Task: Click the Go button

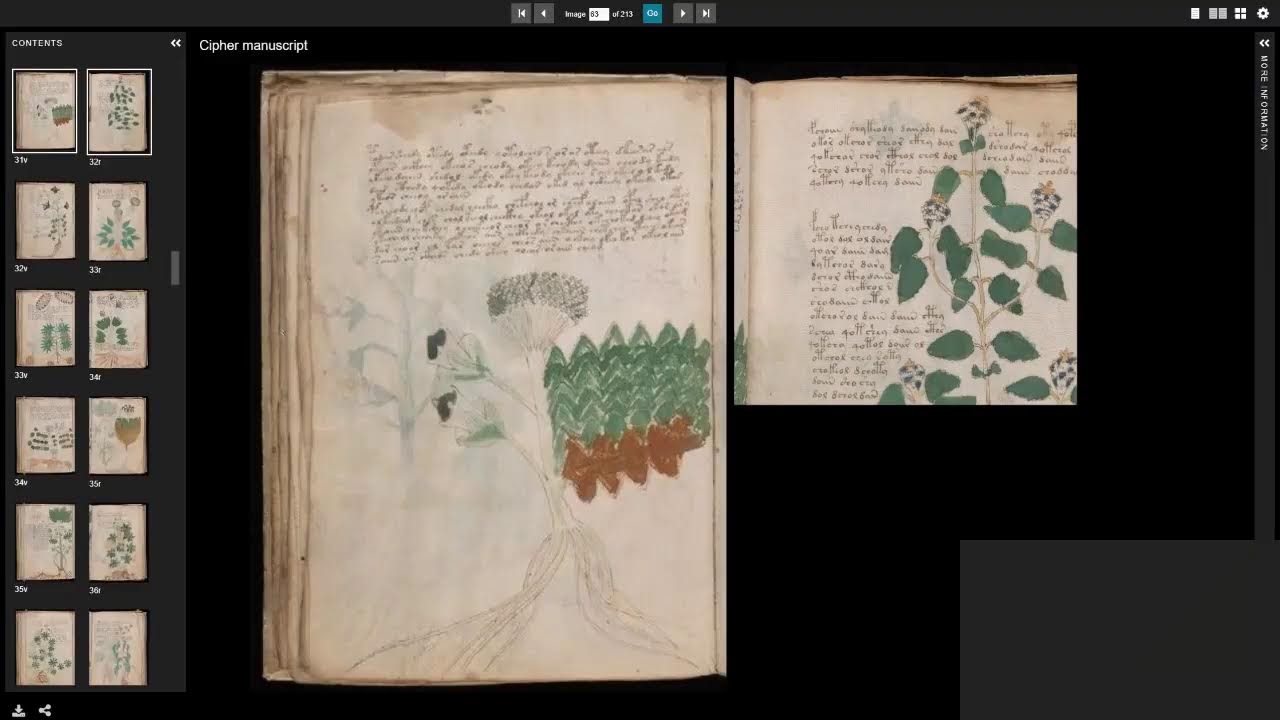Action: (652, 13)
